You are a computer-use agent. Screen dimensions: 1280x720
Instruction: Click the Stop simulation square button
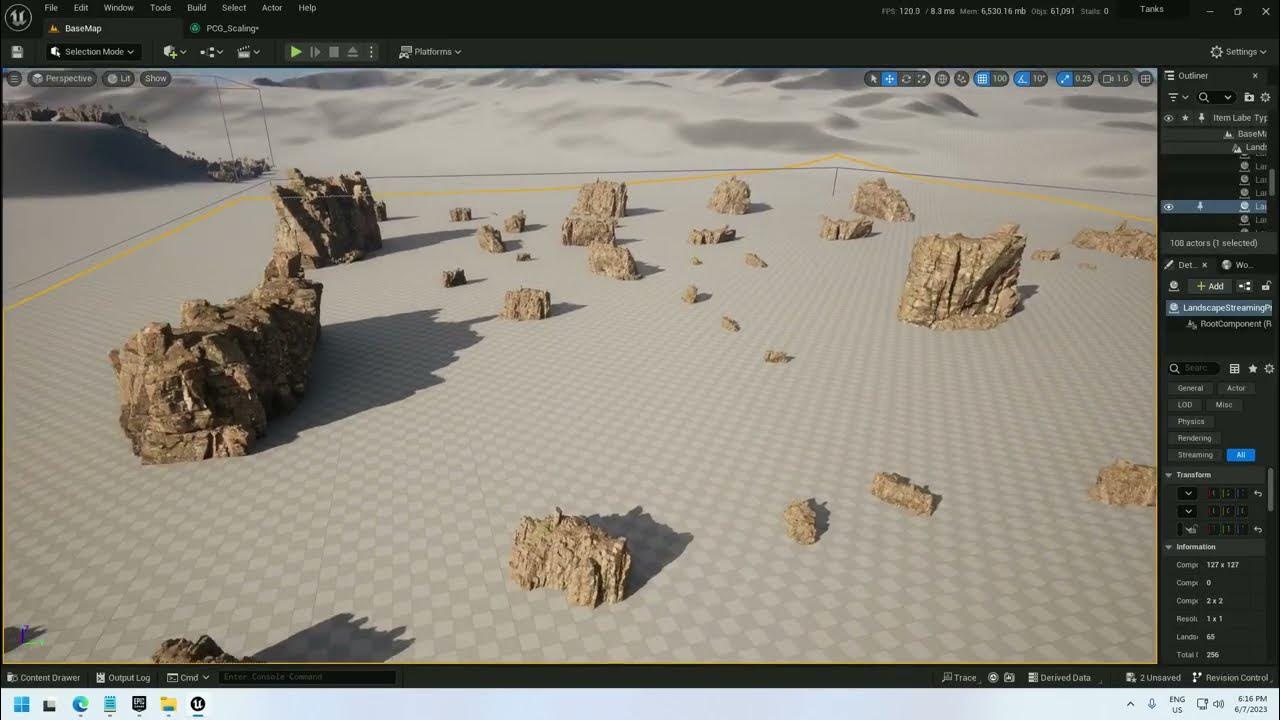pyautogui.click(x=334, y=52)
